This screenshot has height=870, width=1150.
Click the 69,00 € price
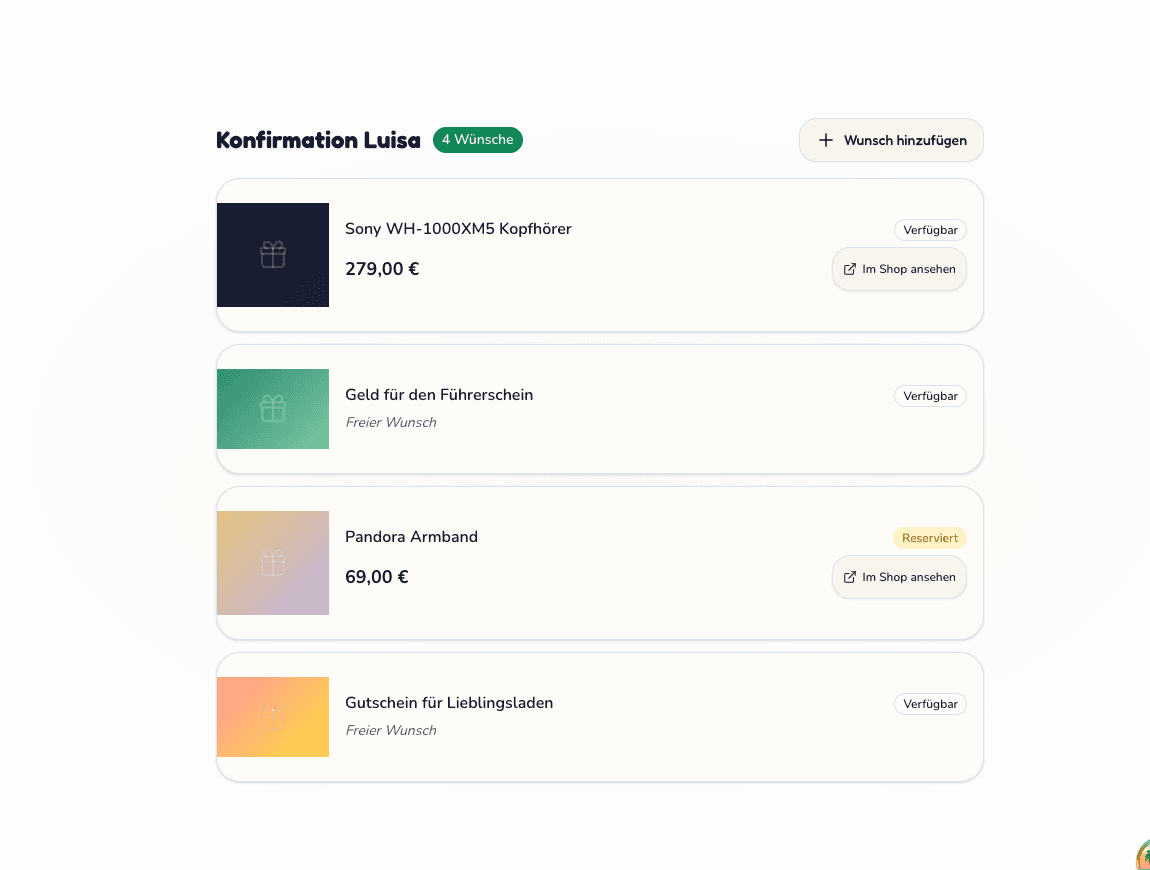377,577
